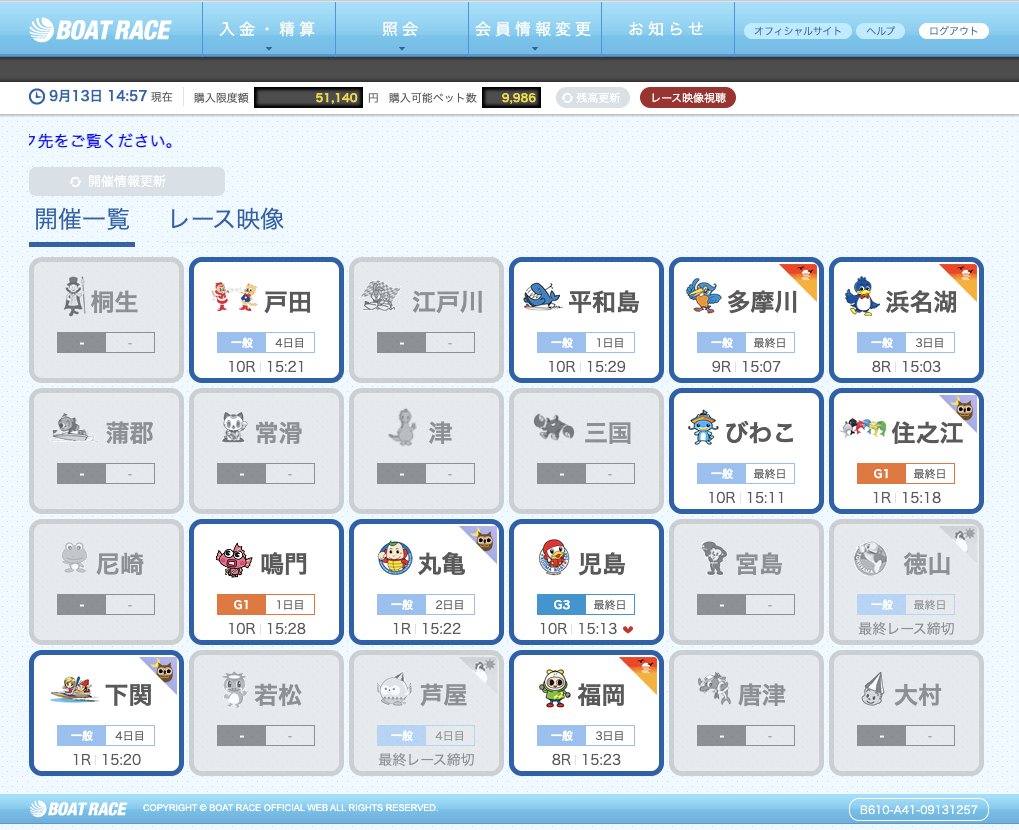This screenshot has width=1019, height=830.
Task: Click the BOAT RACE logo in header
Action: 100,29
